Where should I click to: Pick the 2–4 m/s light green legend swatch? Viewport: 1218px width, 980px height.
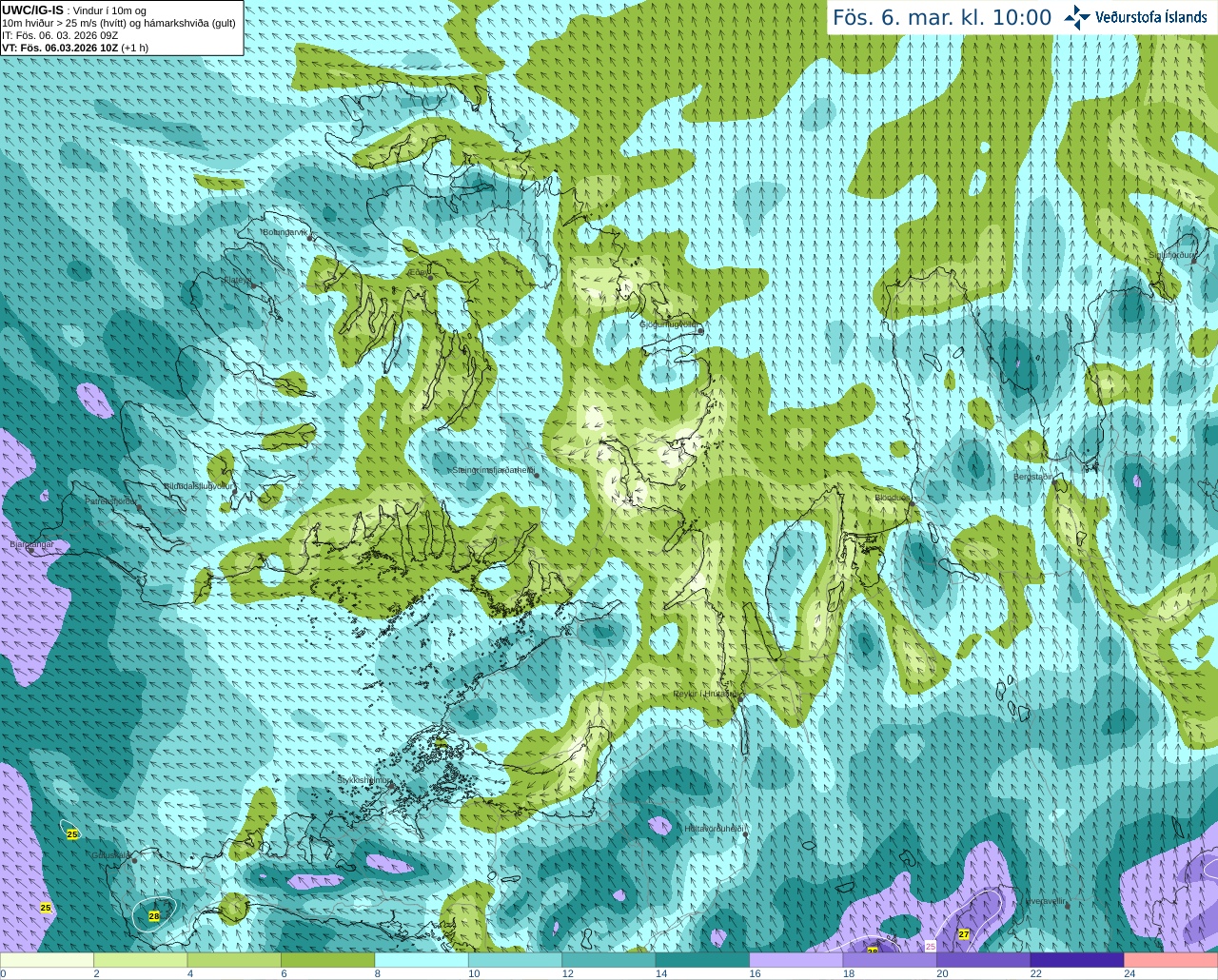tap(140, 960)
